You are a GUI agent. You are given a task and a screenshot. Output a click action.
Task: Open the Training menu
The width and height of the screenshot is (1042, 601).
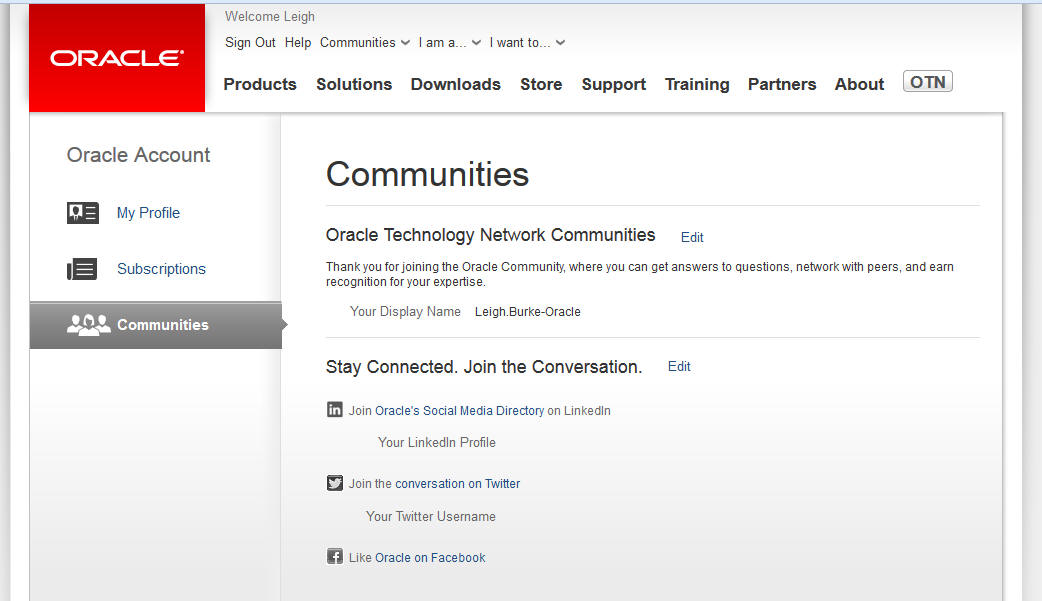[x=697, y=84]
